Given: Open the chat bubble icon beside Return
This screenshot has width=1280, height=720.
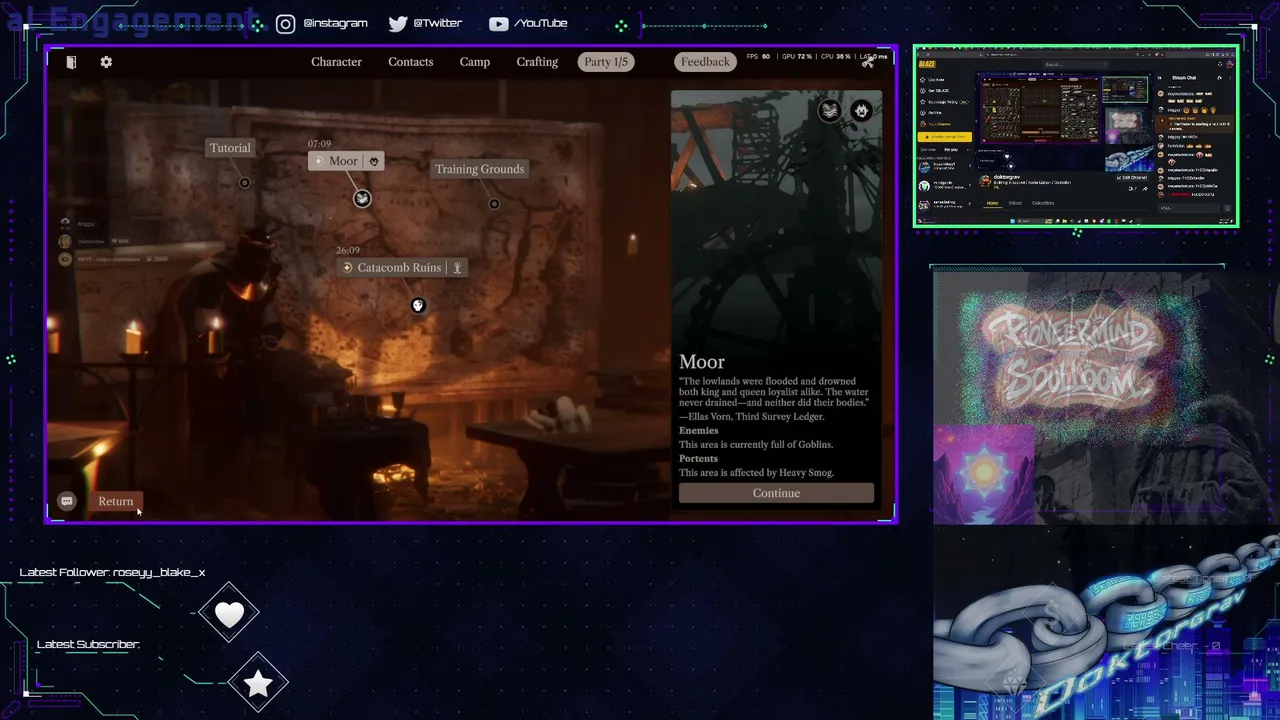Looking at the screenshot, I should pyautogui.click(x=67, y=502).
